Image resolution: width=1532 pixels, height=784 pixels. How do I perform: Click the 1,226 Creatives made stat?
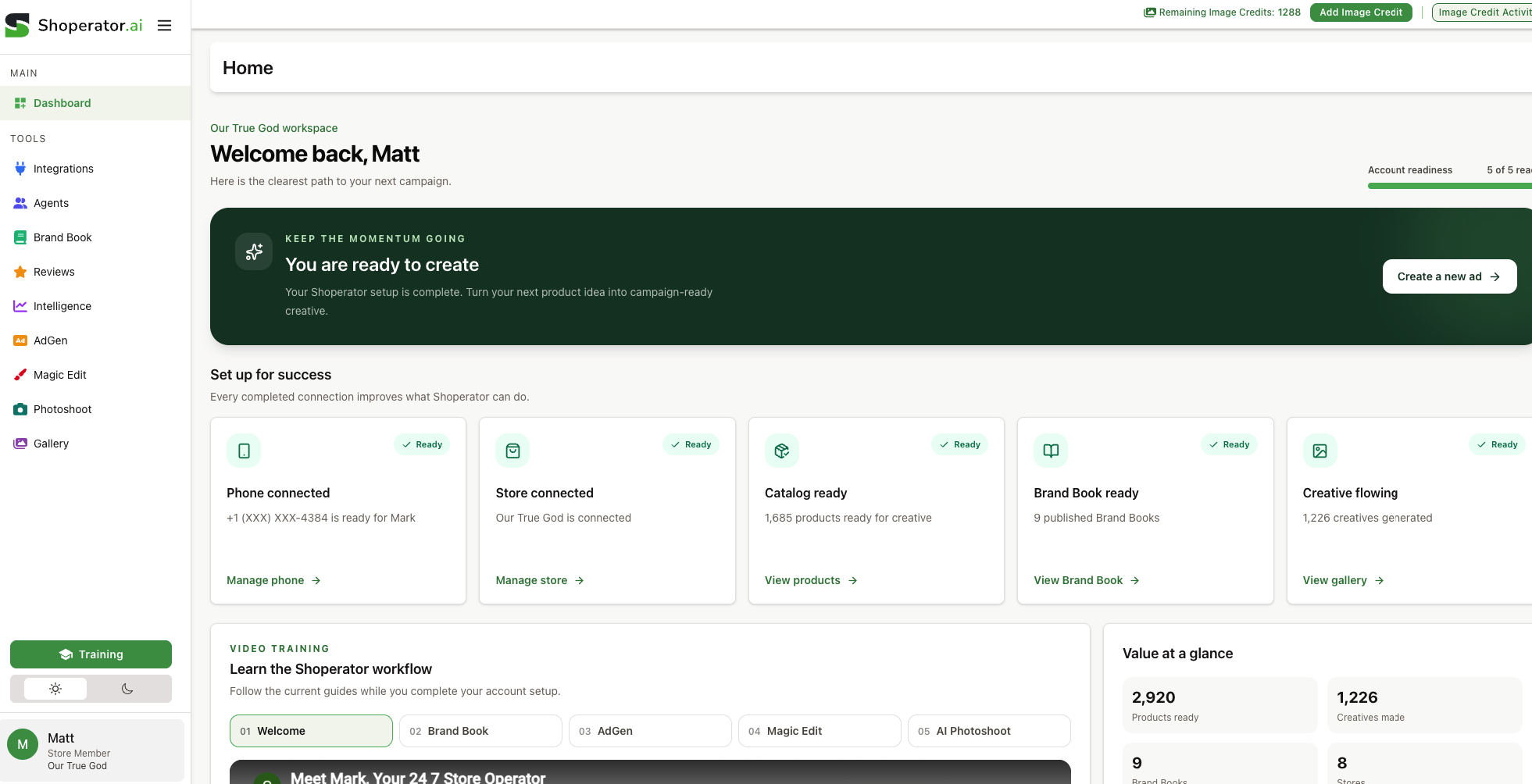1425,705
